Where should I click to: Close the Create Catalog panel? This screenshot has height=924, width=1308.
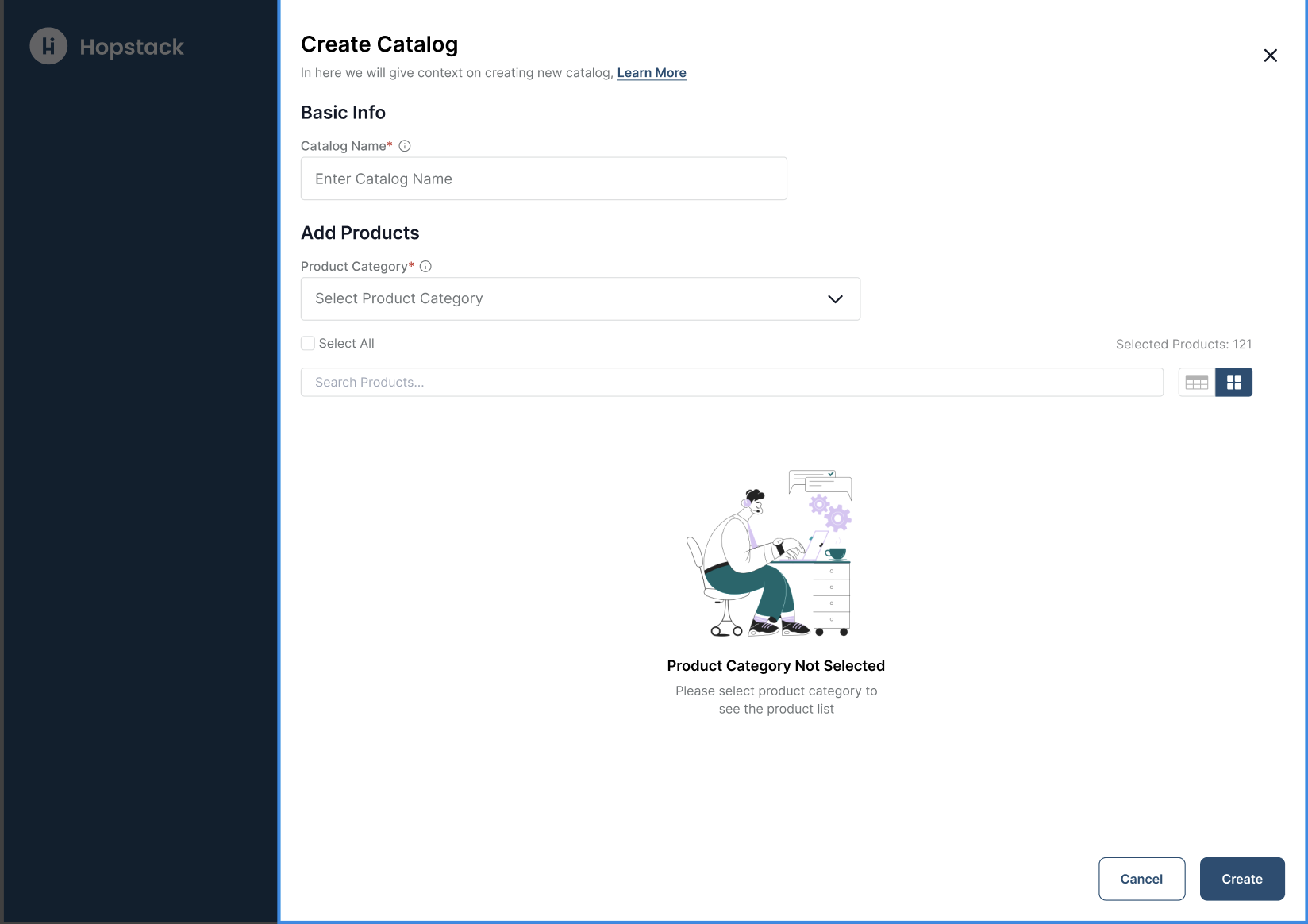[x=1270, y=56]
